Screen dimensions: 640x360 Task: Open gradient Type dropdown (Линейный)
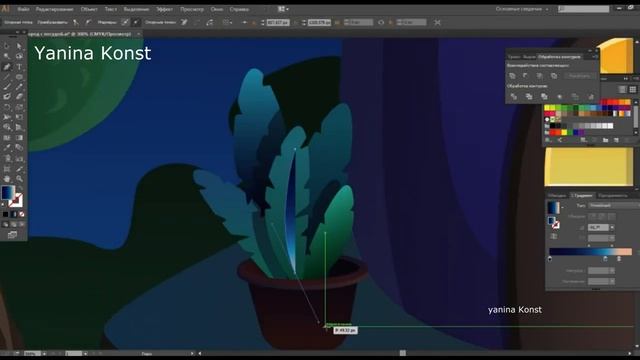click(x=613, y=205)
